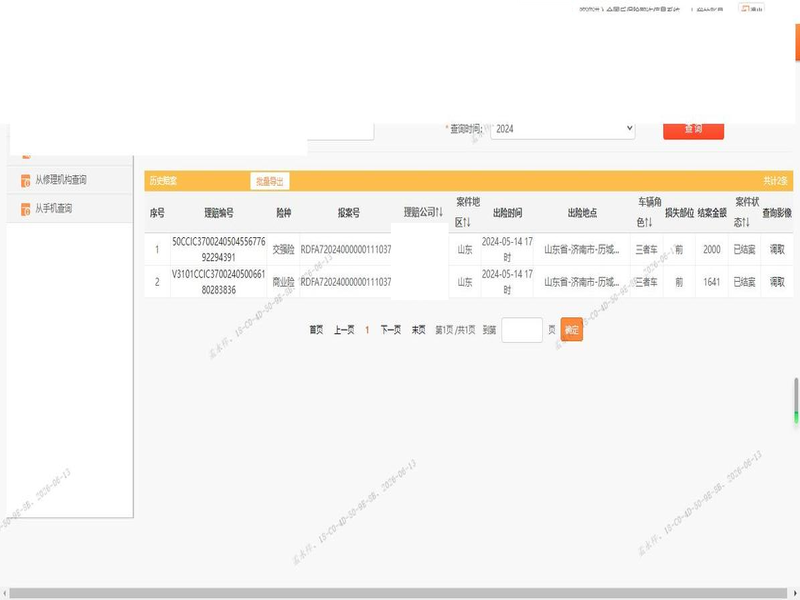This screenshot has height=600, width=800.
Task: Click icon beside 从修理机构查询
Action: click(26, 181)
